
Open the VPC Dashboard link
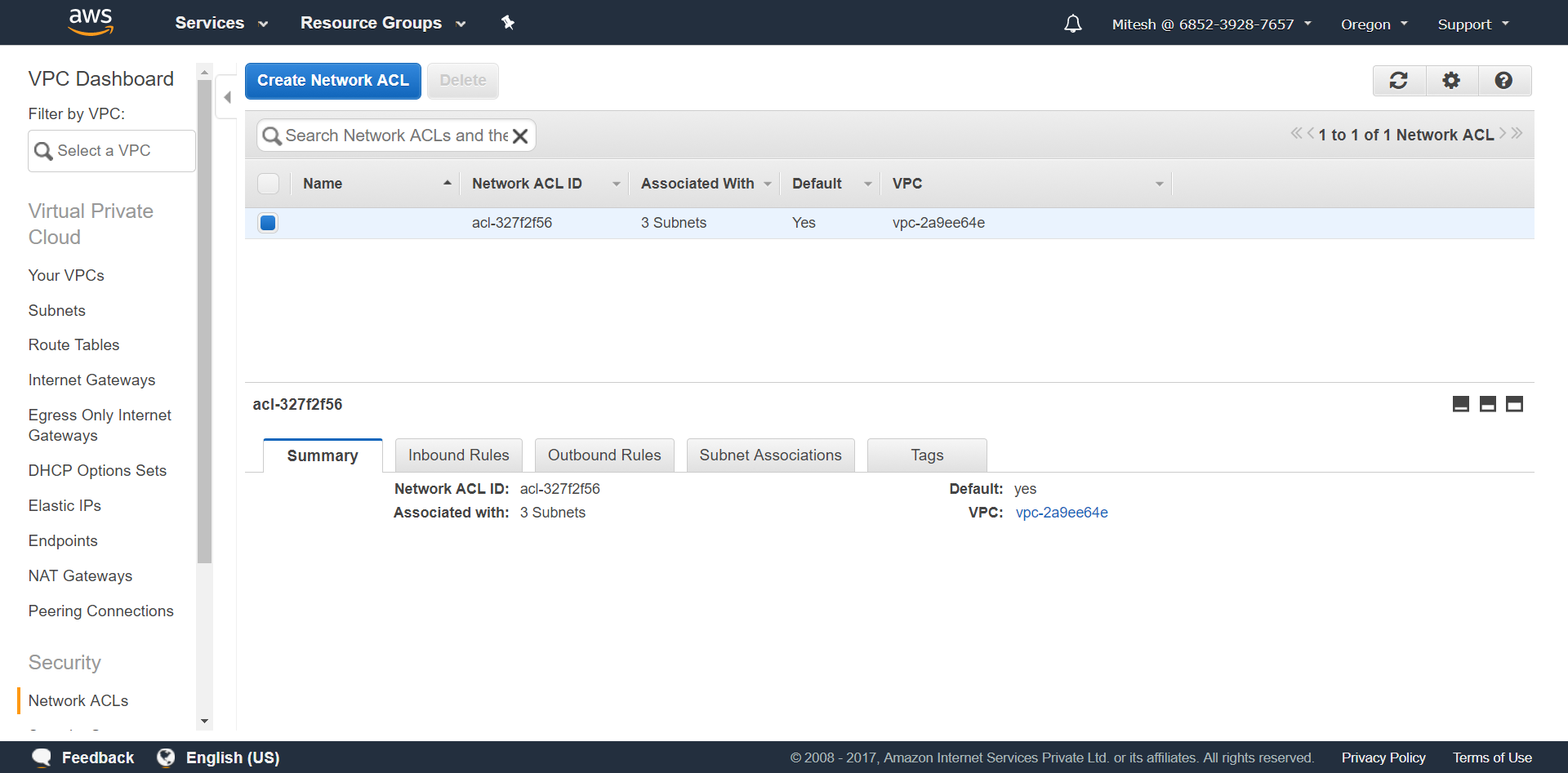click(101, 79)
